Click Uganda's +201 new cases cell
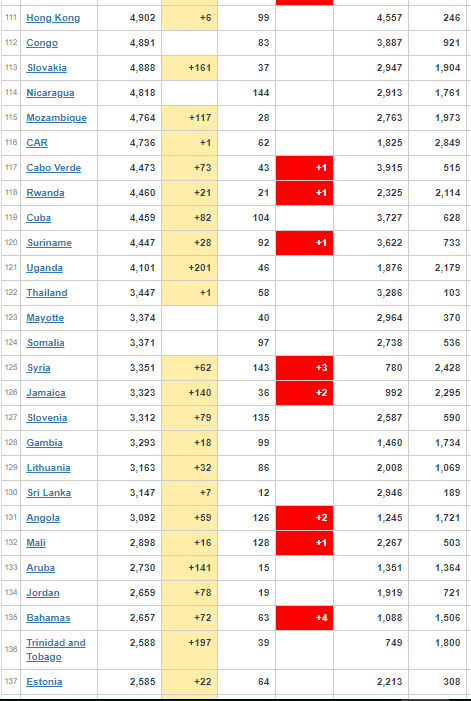This screenshot has height=701, width=471. 189,268
